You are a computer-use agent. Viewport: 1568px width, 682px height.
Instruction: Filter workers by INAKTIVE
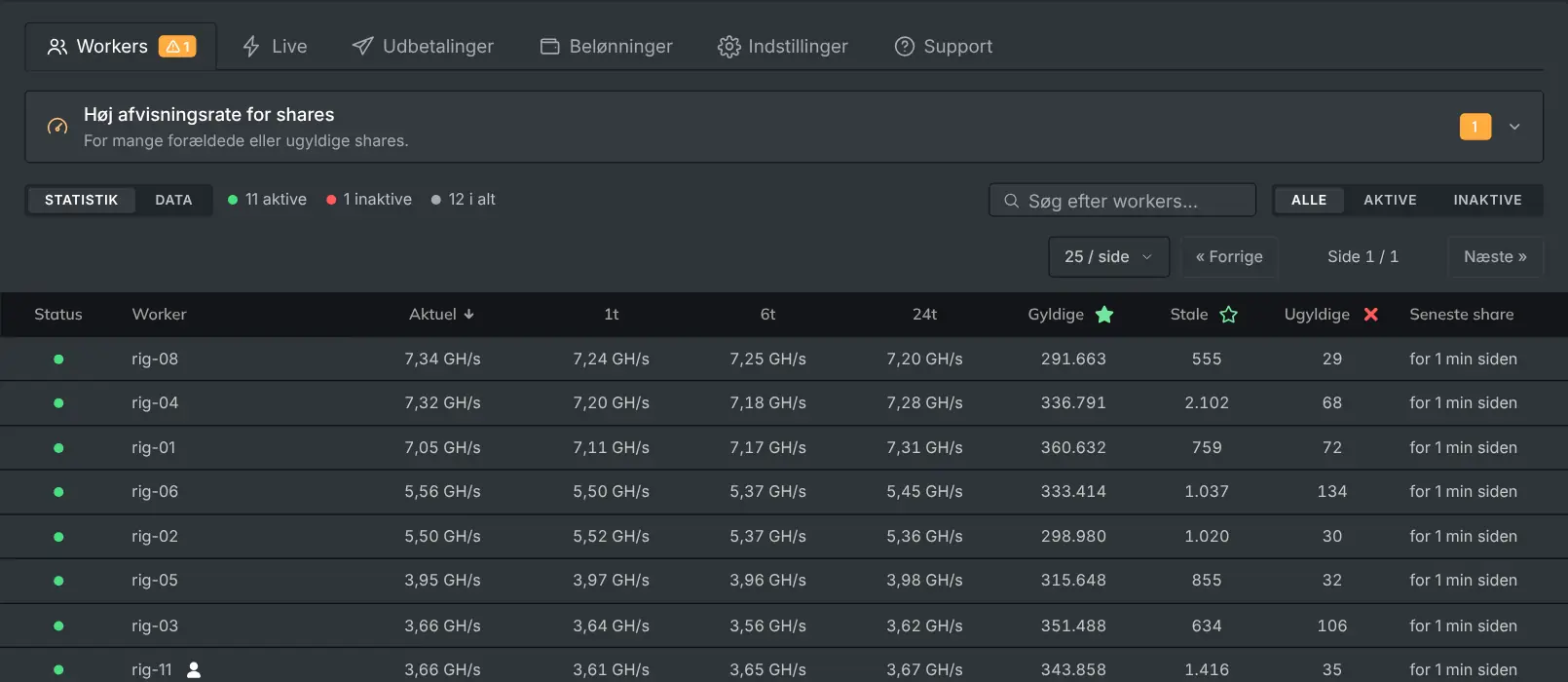1487,200
